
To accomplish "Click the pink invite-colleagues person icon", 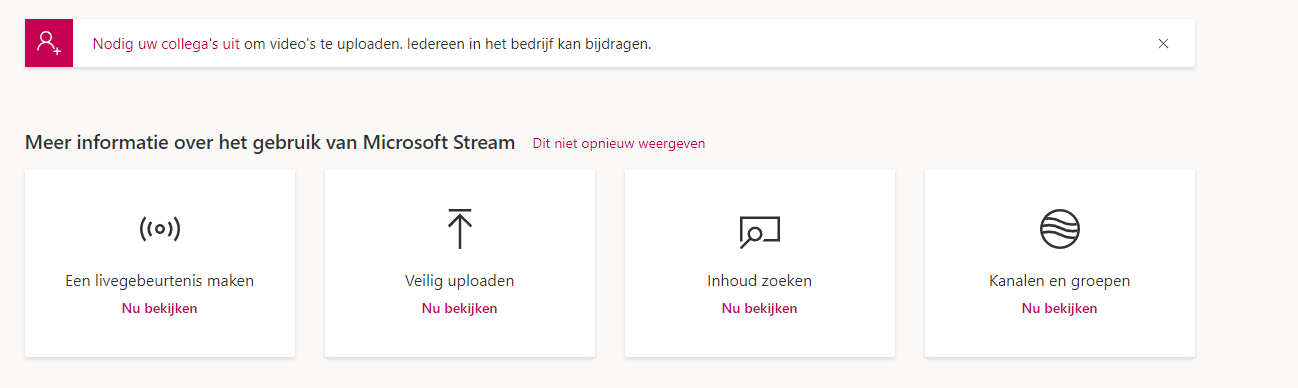I will pos(49,43).
